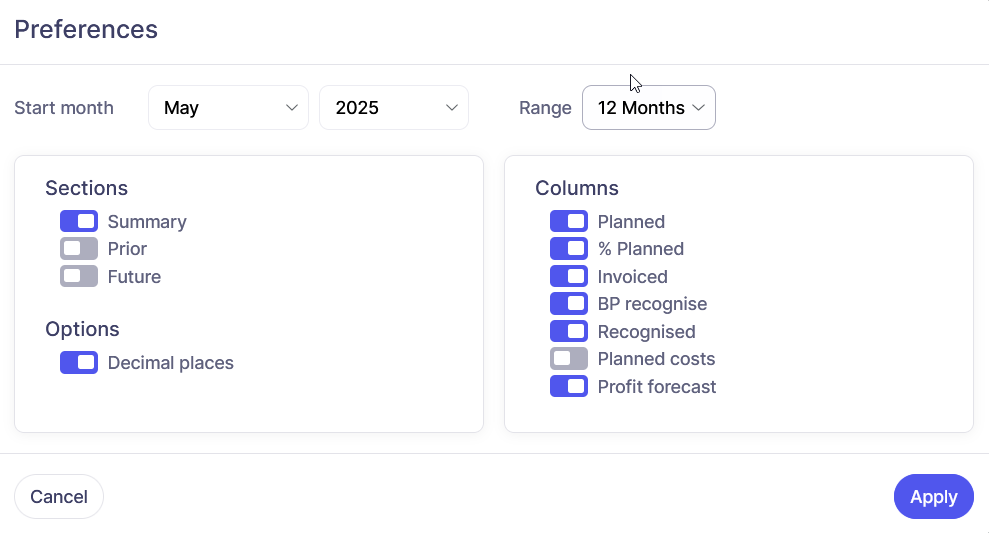This screenshot has width=989, height=533.
Task: Click the Cancel button
Action: [x=59, y=497]
